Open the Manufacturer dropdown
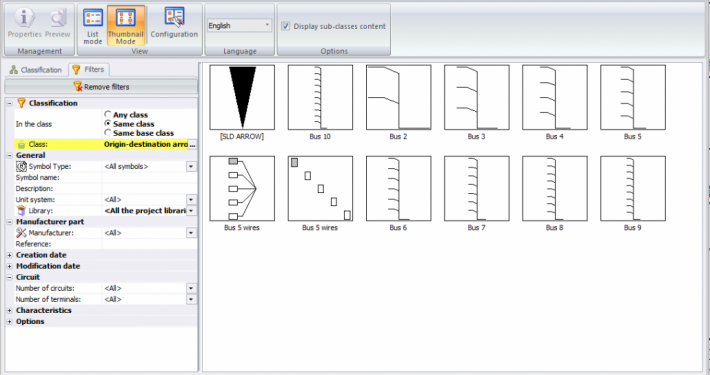The image size is (710, 375). coord(191,233)
